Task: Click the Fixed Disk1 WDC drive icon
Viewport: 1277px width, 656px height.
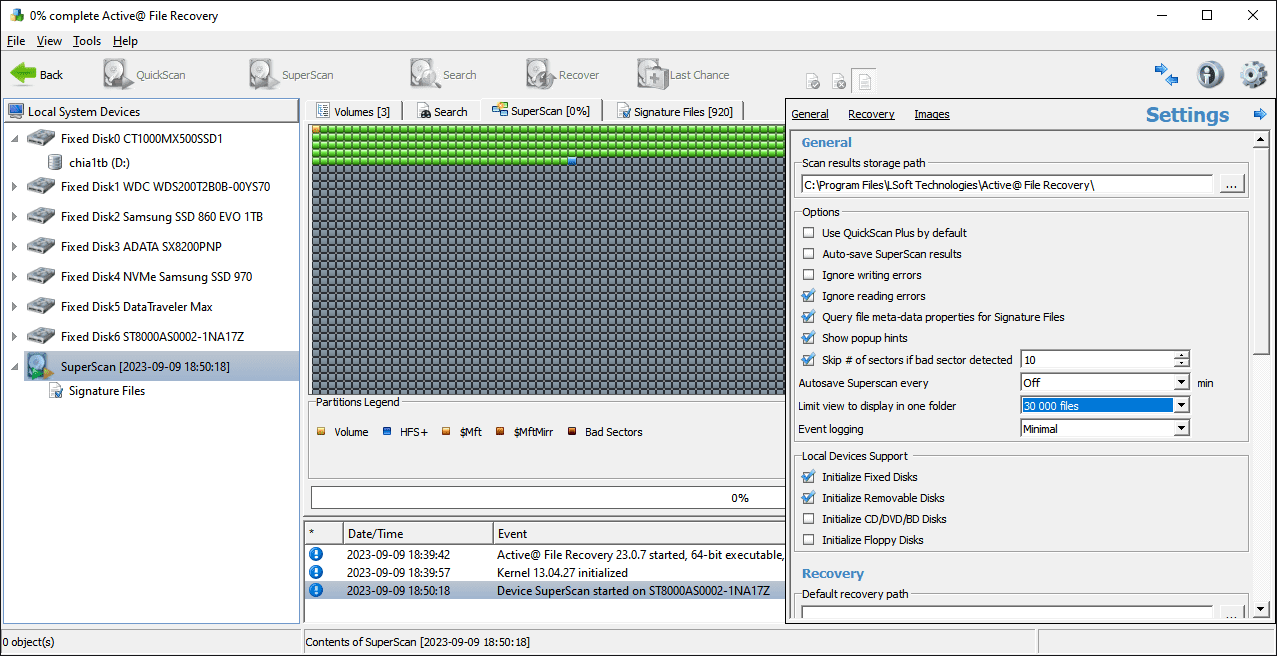Action: (x=41, y=186)
